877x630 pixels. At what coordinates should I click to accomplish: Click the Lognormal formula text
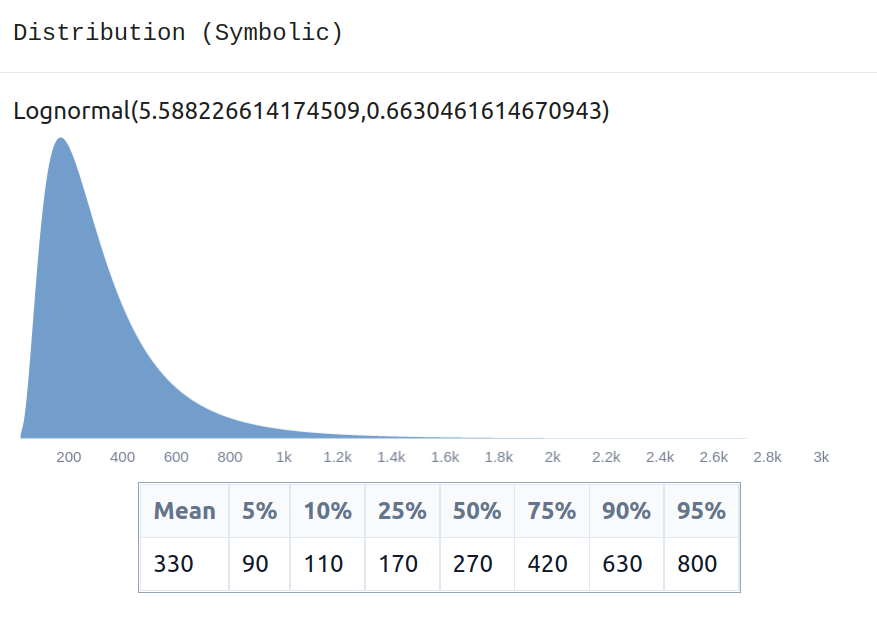coord(311,111)
